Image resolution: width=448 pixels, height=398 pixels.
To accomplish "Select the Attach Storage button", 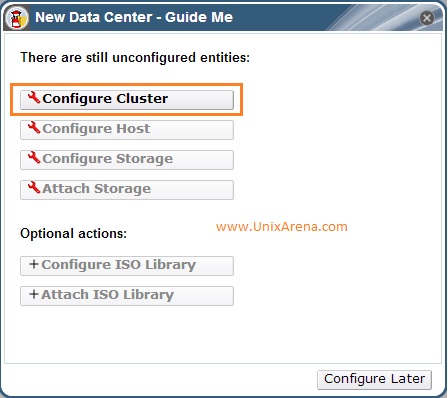I will coord(127,190).
